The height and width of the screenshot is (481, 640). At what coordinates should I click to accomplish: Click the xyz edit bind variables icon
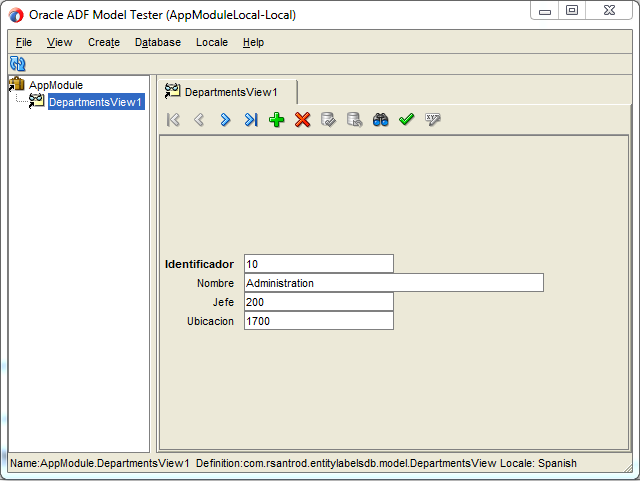433,120
